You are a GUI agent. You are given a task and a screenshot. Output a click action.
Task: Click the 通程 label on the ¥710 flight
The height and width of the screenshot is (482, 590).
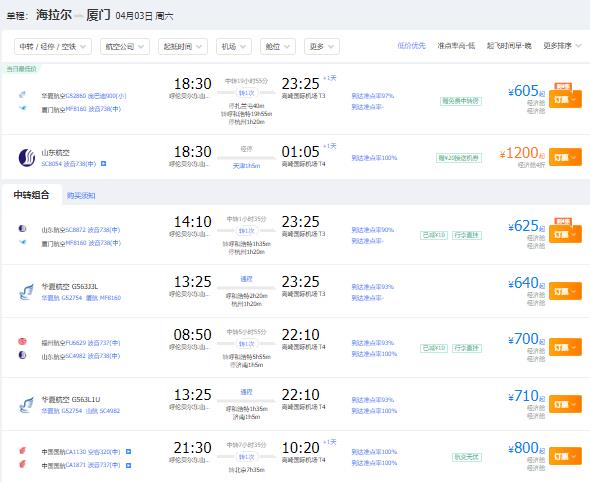(246, 392)
